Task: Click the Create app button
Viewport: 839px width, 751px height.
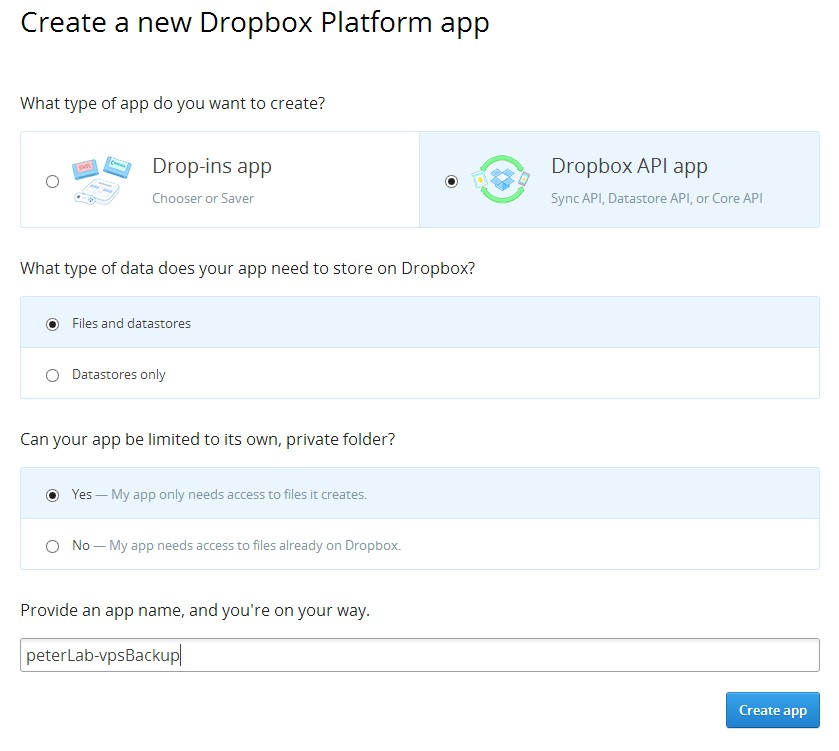Action: tap(772, 710)
